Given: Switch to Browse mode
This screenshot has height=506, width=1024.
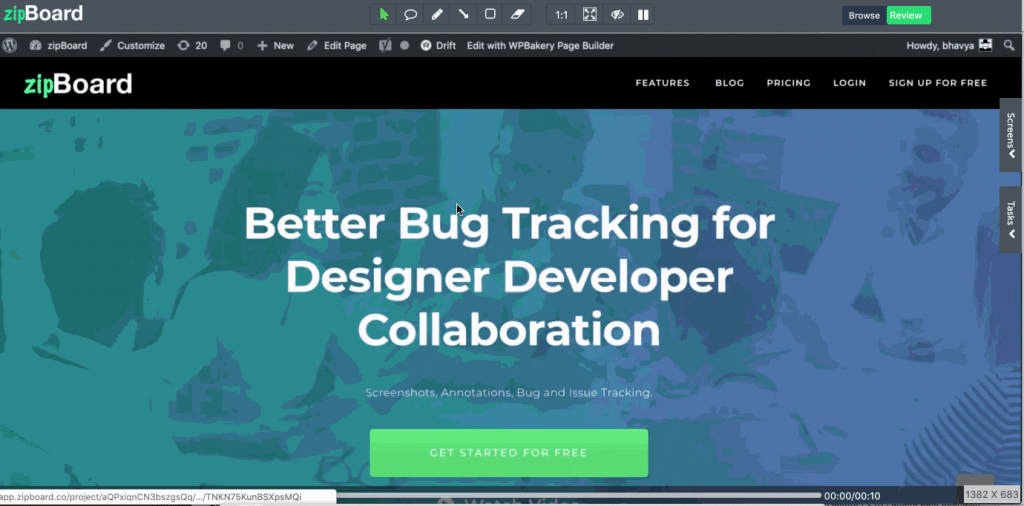Looking at the screenshot, I should pyautogui.click(x=864, y=16).
